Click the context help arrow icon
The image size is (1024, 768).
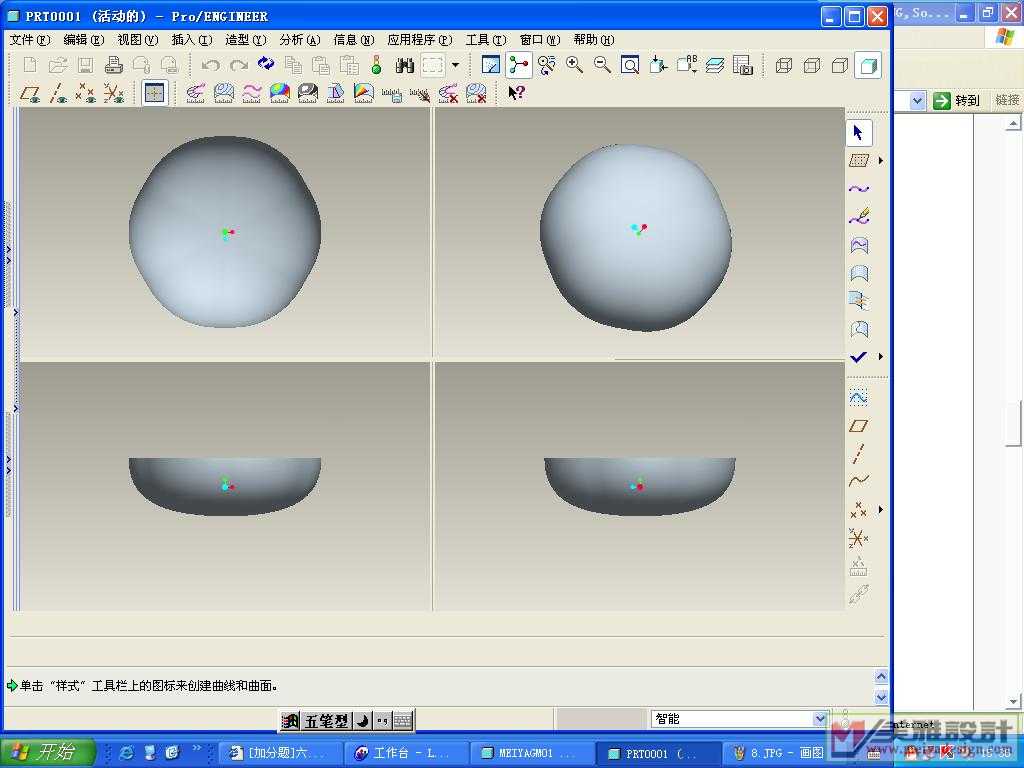pos(516,93)
